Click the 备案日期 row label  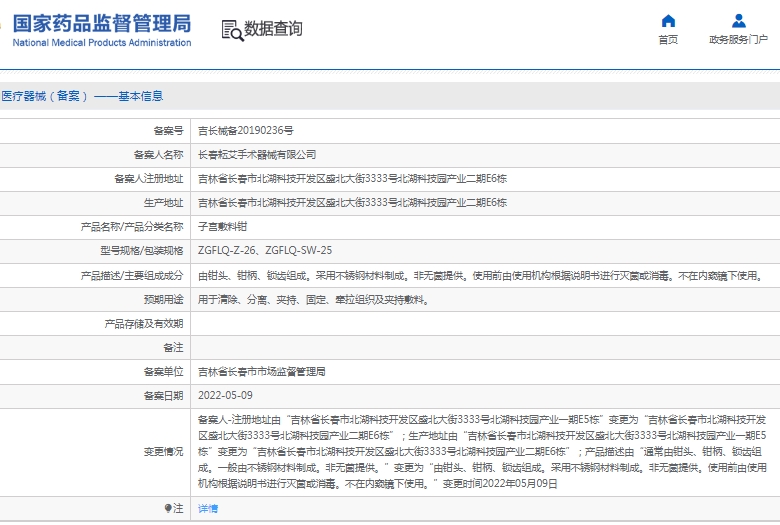pyautogui.click(x=163, y=396)
